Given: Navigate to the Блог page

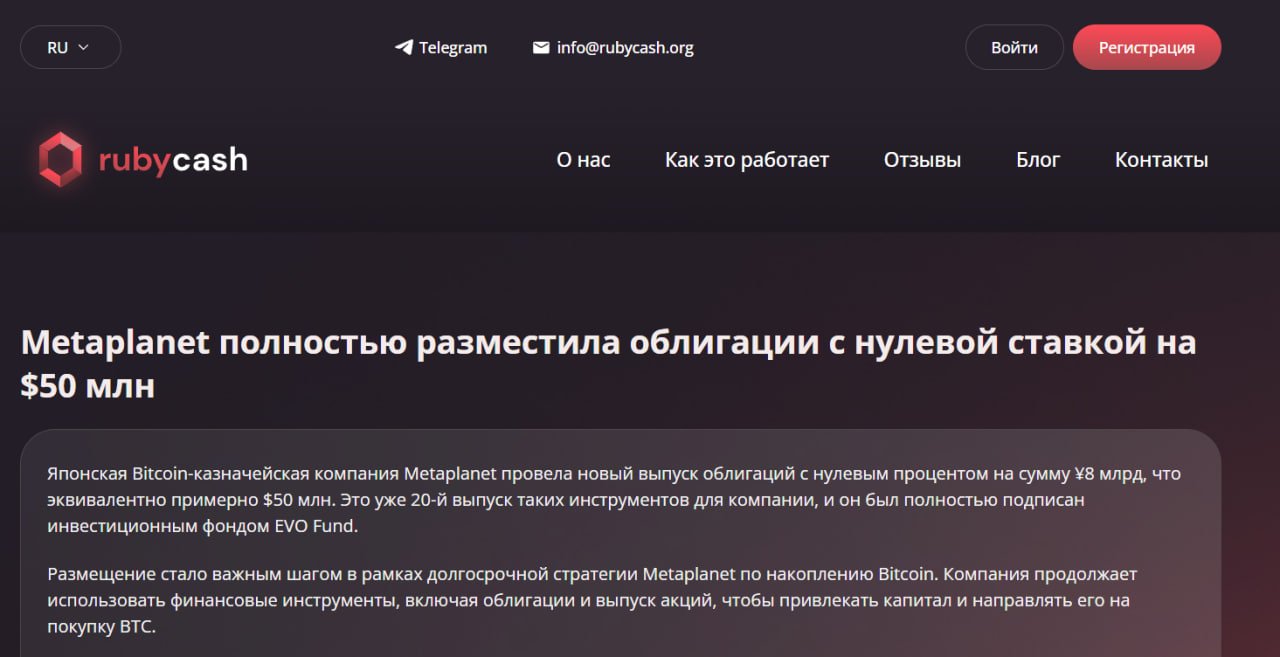Looking at the screenshot, I should tap(1038, 160).
